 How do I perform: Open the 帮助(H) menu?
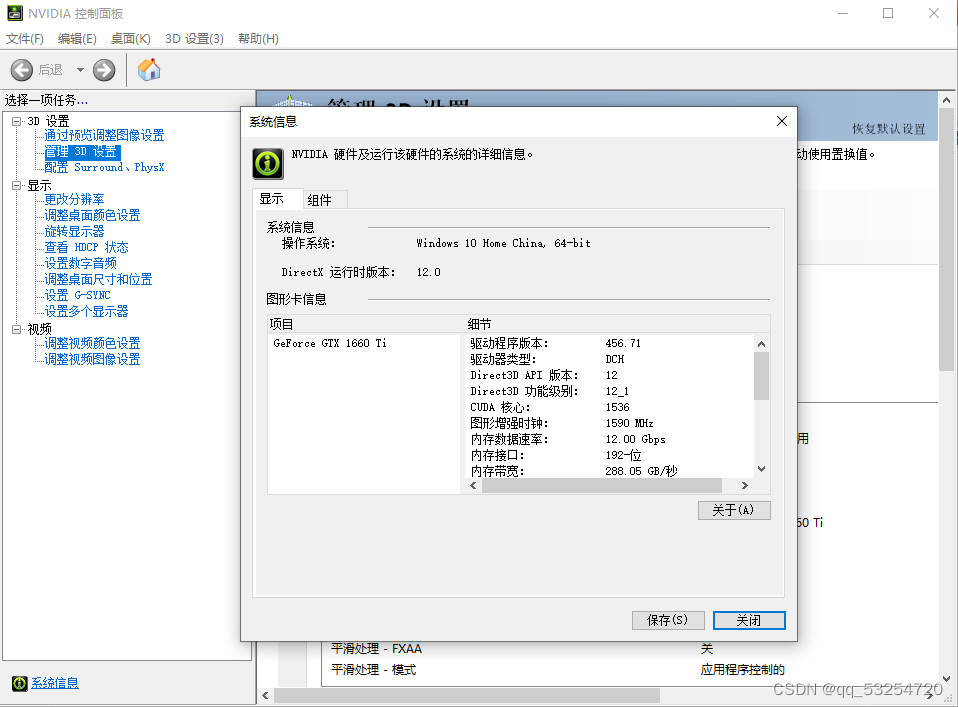click(x=258, y=38)
